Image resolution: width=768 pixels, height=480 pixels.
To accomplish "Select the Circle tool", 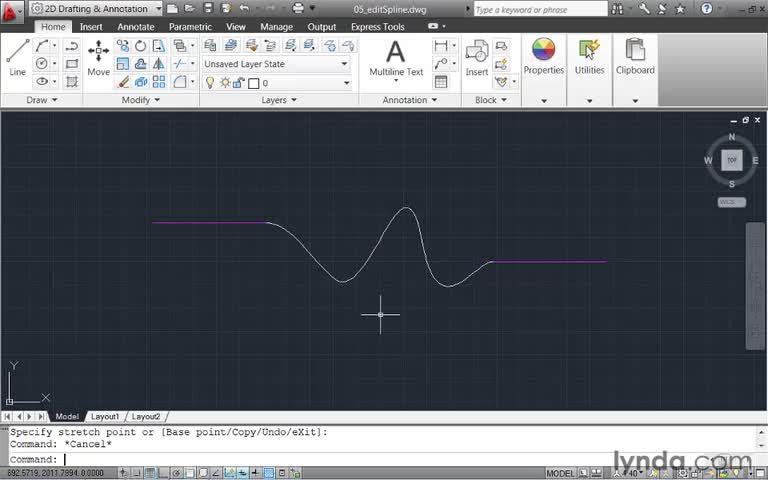I will (x=42, y=64).
